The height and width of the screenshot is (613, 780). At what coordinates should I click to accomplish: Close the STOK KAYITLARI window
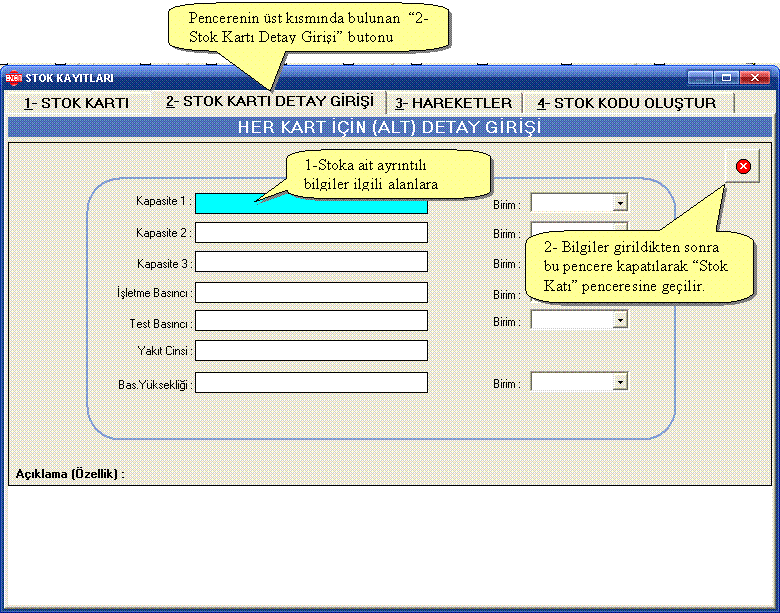click(x=755, y=78)
